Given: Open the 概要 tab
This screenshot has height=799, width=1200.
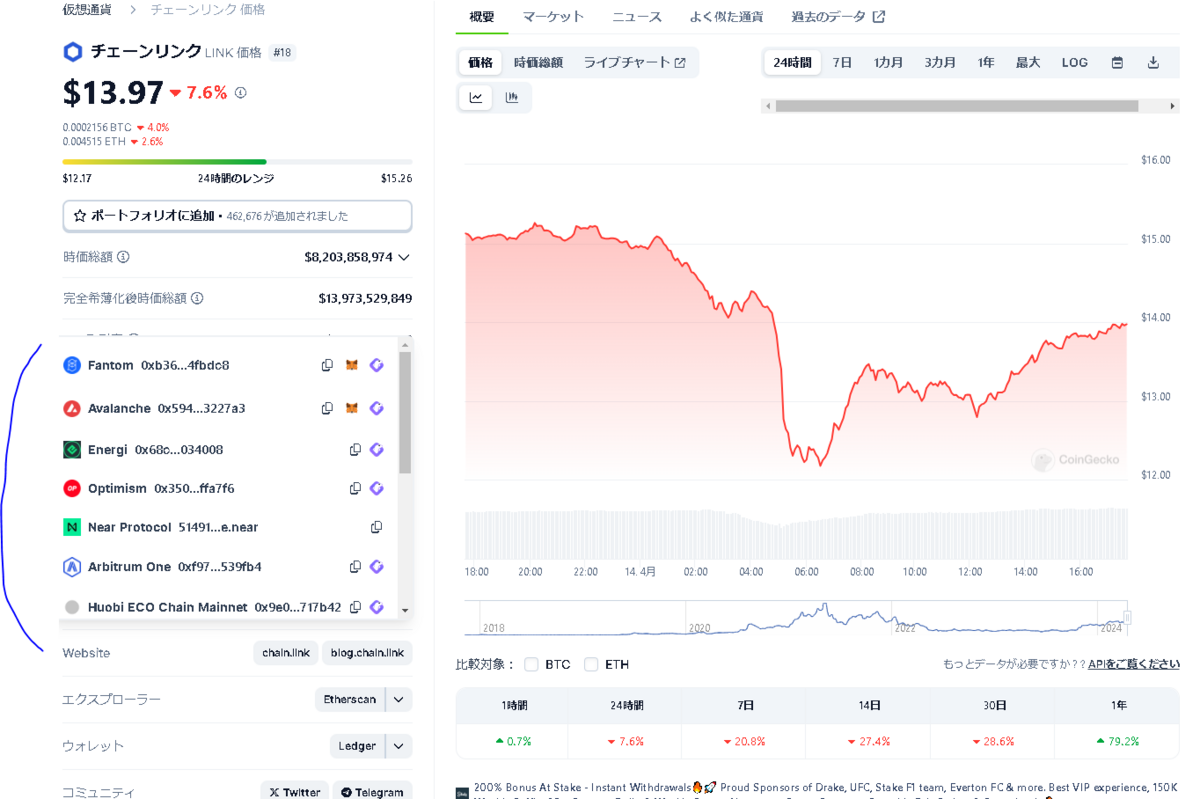Looking at the screenshot, I should pos(482,17).
